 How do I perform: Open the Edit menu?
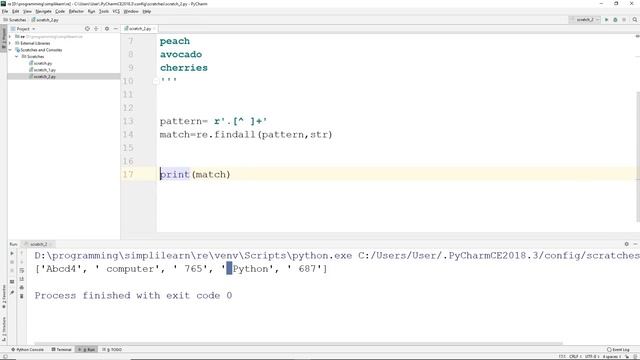16,11
